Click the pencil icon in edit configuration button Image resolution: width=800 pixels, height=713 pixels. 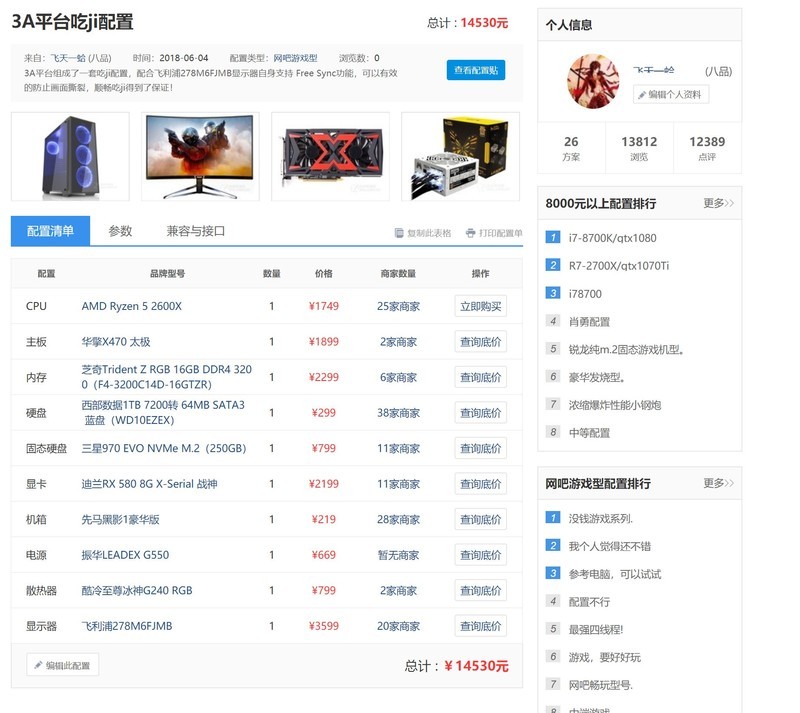pyautogui.click(x=38, y=665)
